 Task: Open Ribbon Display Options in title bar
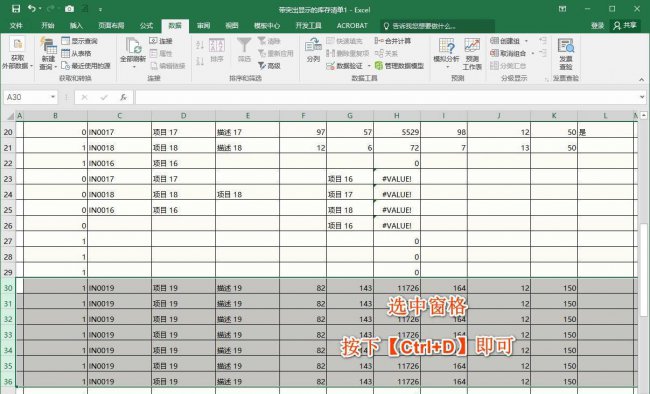[563, 9]
